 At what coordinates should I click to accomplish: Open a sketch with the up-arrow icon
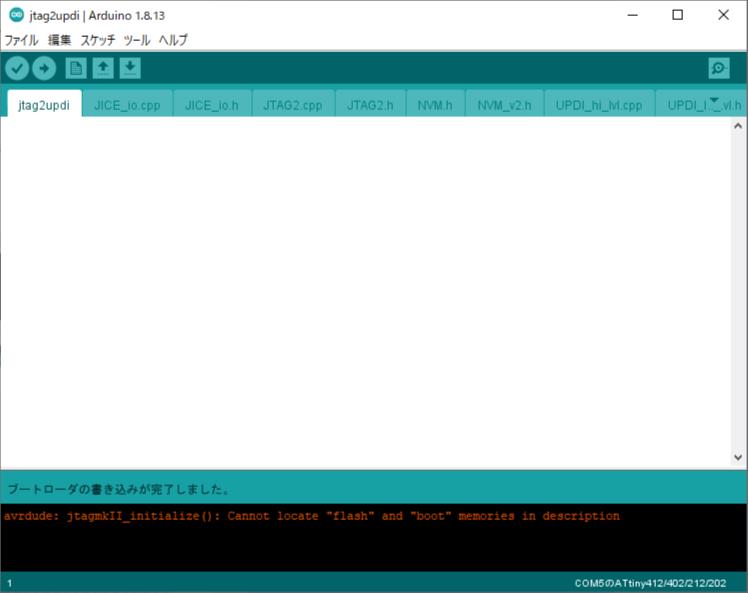click(103, 68)
